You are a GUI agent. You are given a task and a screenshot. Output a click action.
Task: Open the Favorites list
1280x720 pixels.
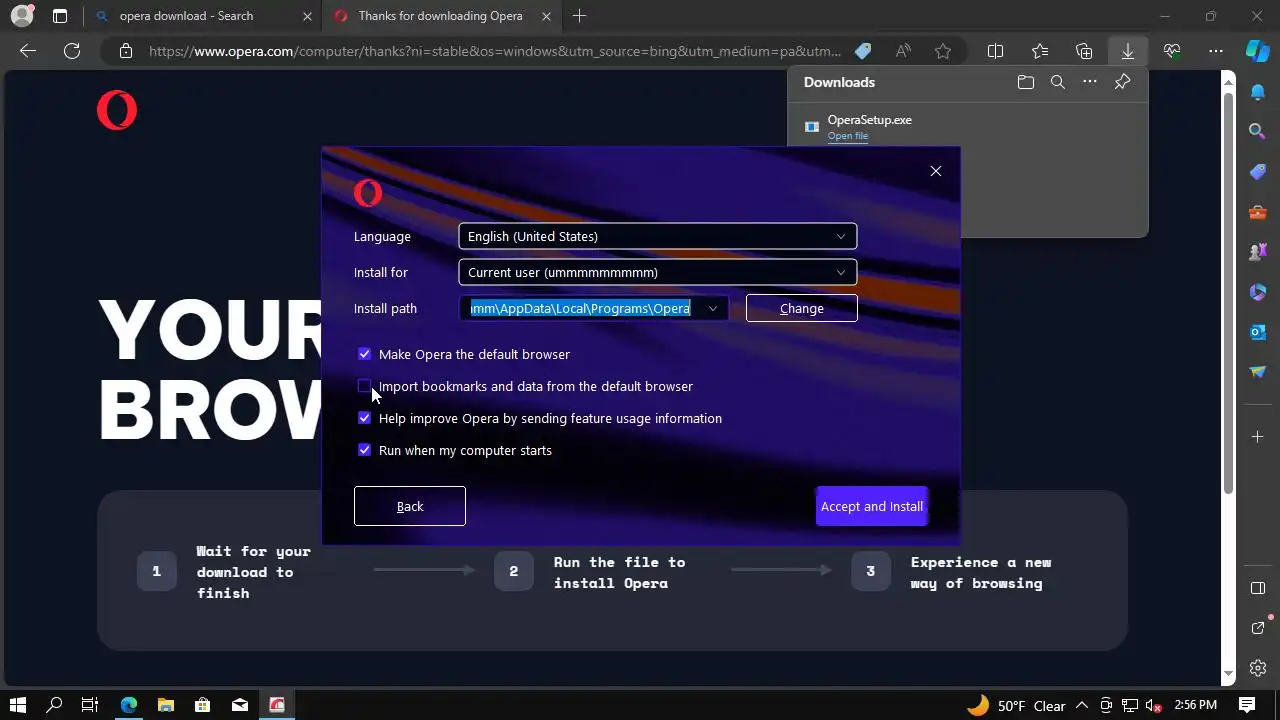coord(1040,51)
